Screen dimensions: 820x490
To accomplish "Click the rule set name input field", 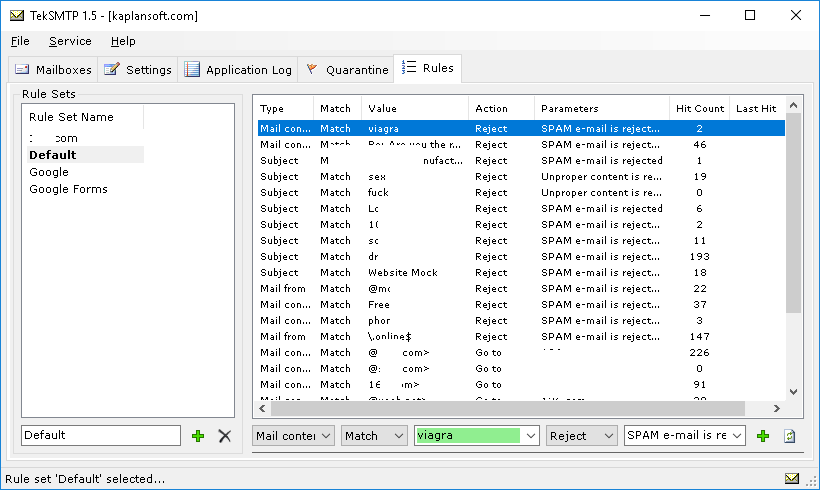I will [100, 436].
